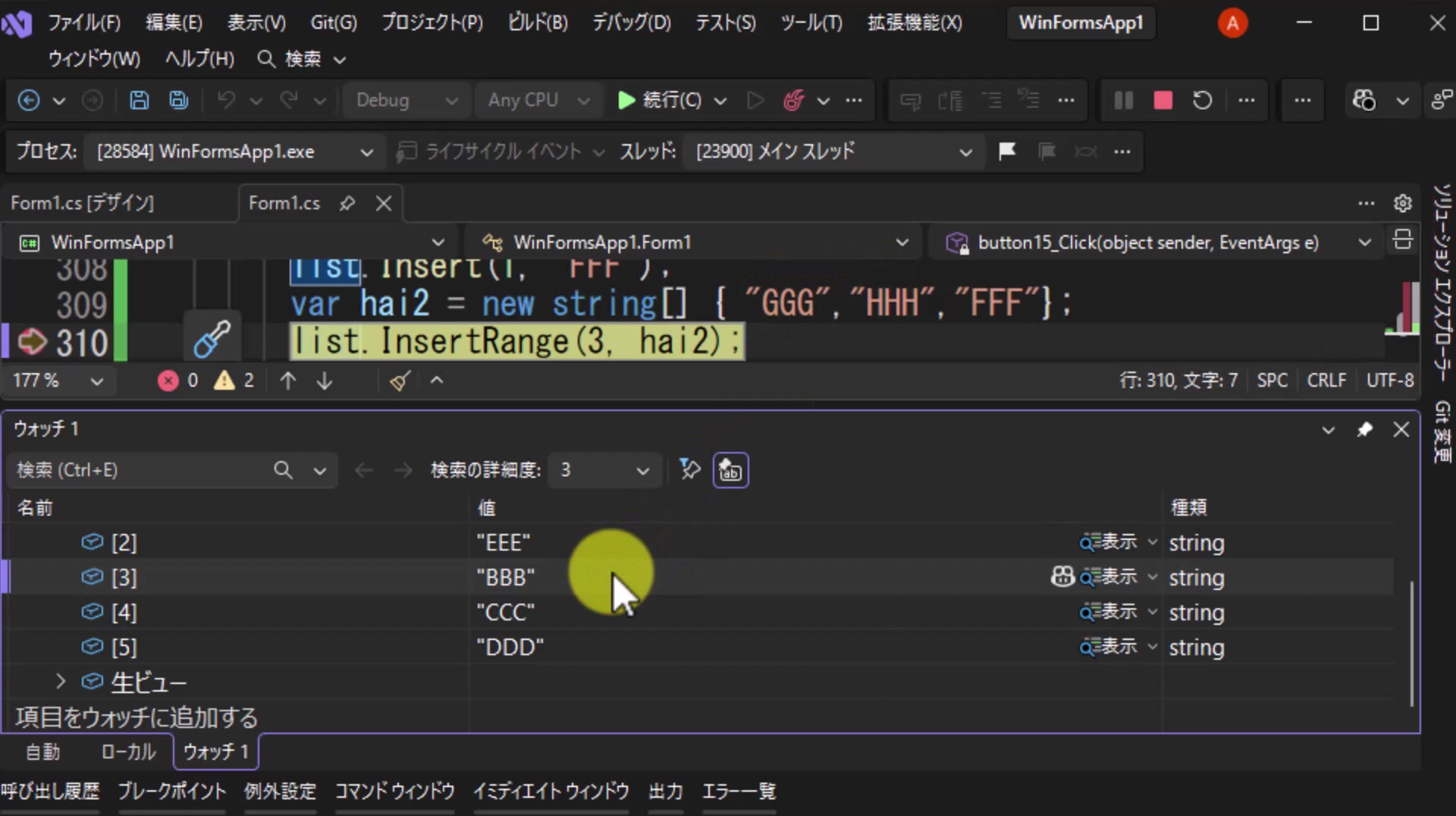Restart the debug session icon
1456x816 pixels.
(x=1202, y=100)
